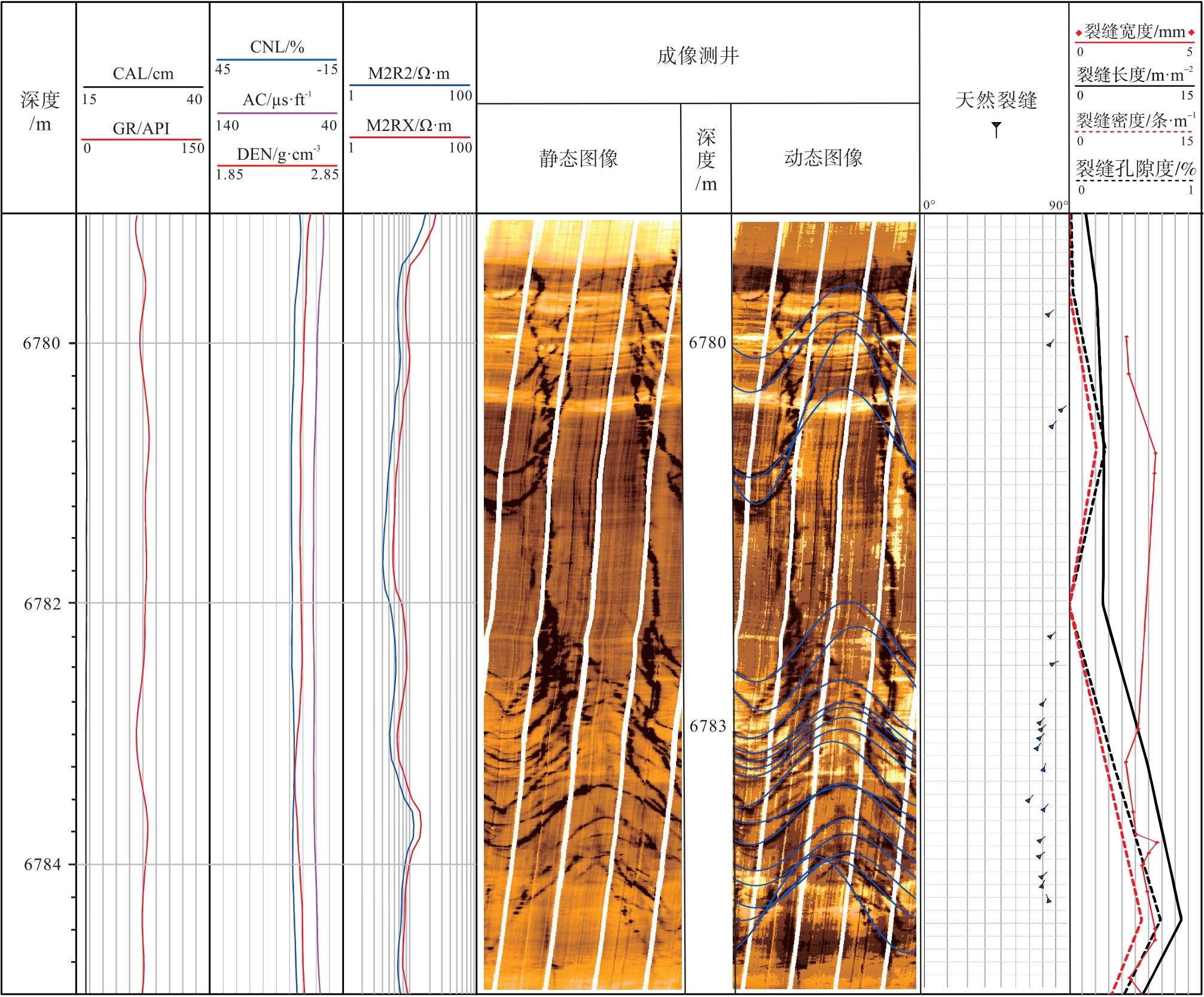The width and height of the screenshot is (1204, 997).
Task: Select the CAL/cm curve header label
Action: pos(143,74)
